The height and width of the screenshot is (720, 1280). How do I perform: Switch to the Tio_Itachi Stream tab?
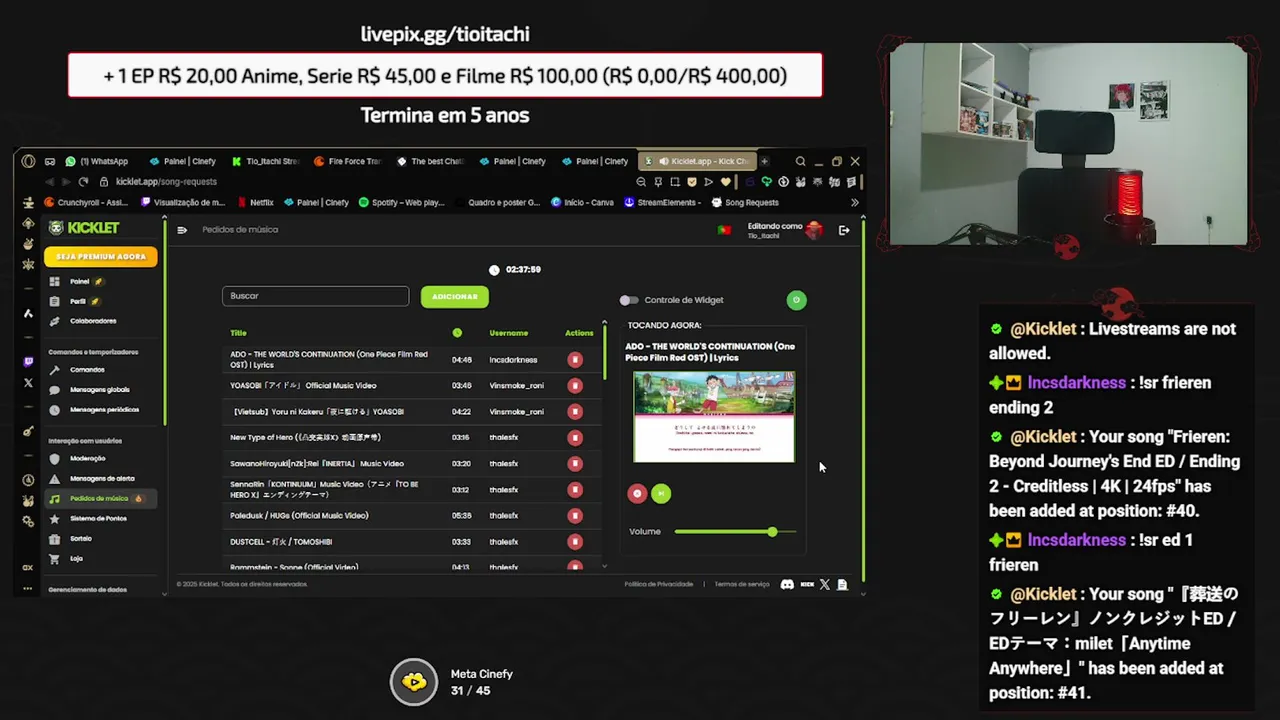click(265, 161)
